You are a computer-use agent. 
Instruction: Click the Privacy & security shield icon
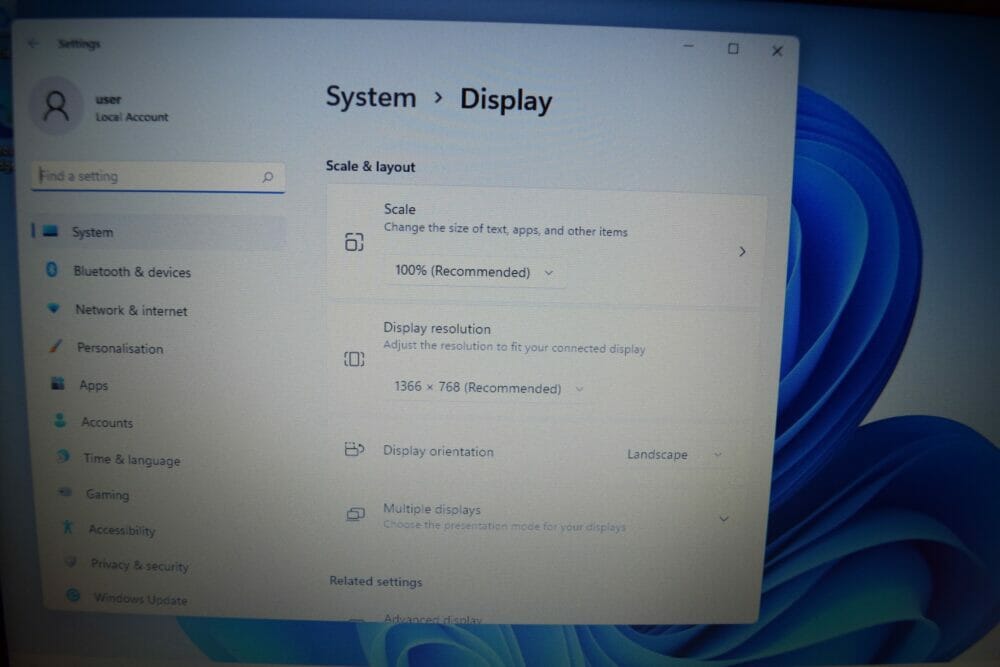70,562
